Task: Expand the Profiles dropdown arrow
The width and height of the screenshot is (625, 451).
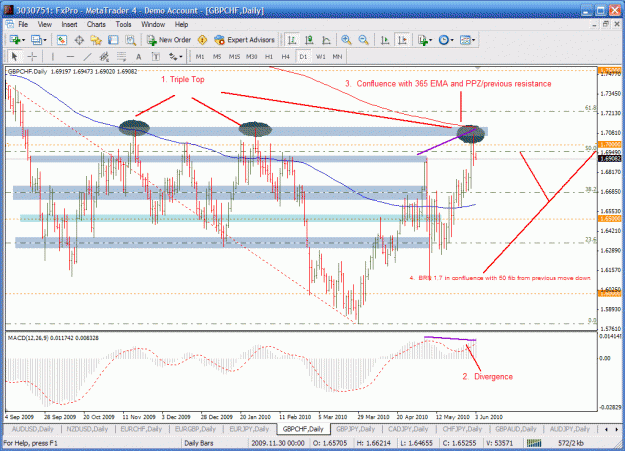Action: click(x=45, y=40)
